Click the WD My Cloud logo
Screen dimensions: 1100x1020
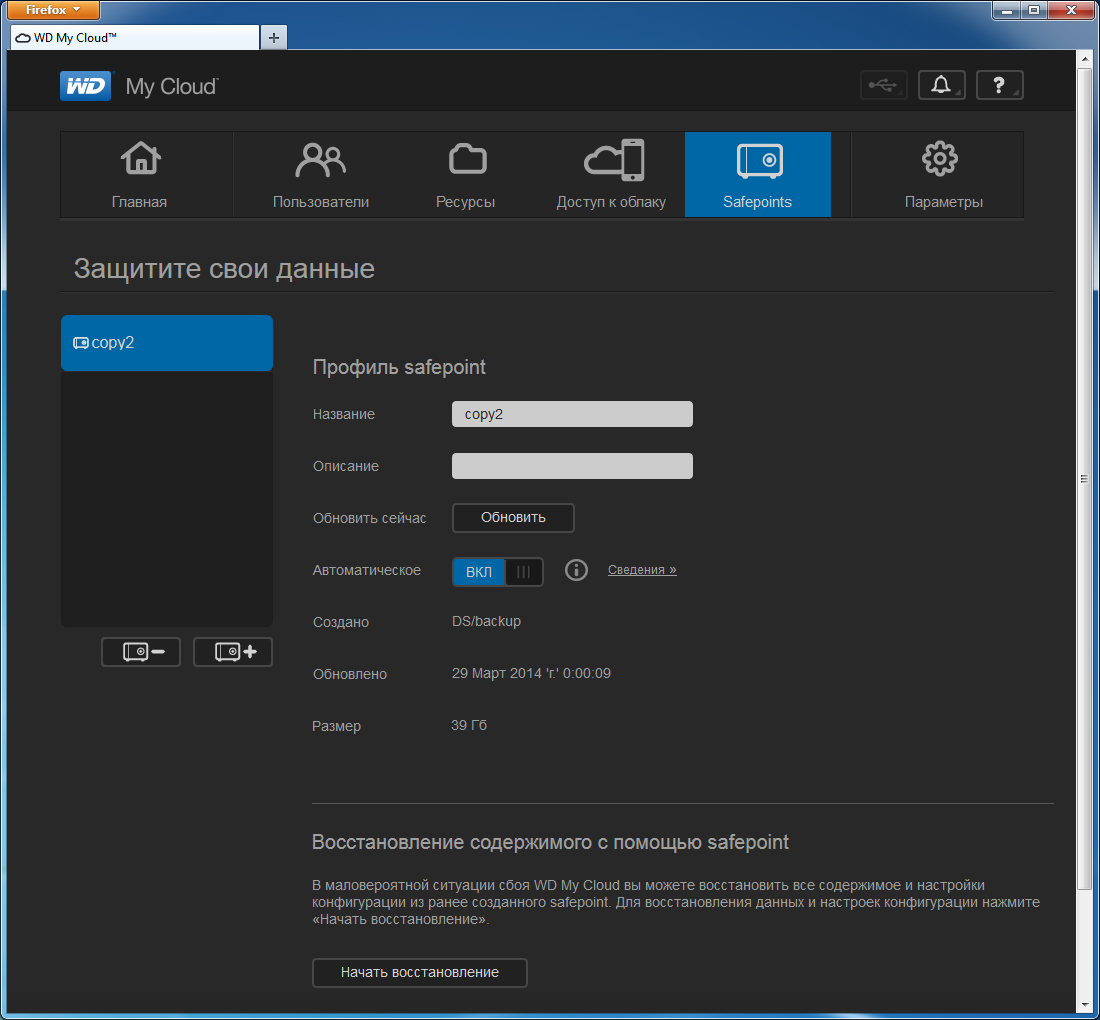tap(138, 86)
